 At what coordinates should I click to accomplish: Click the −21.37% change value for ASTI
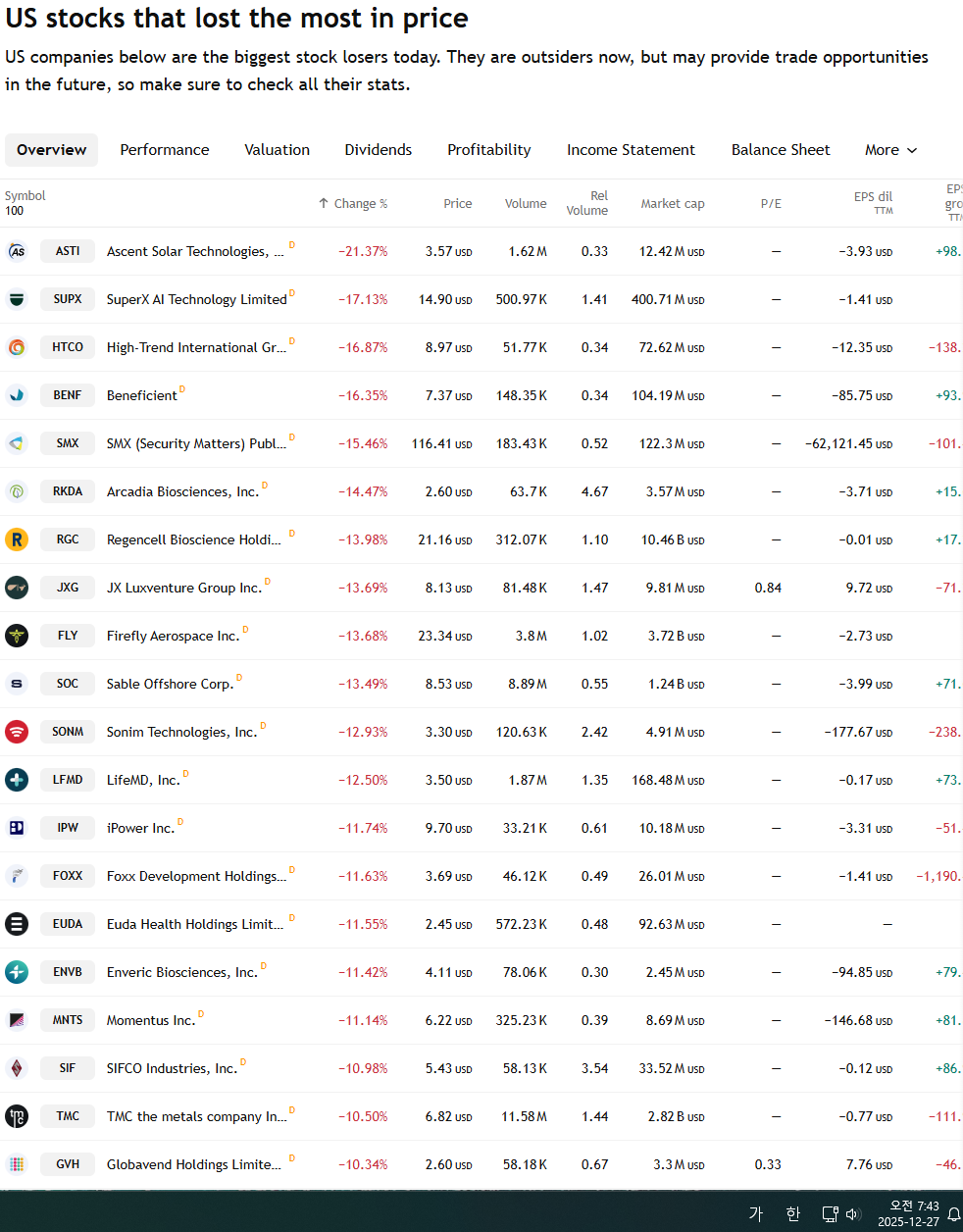click(363, 251)
